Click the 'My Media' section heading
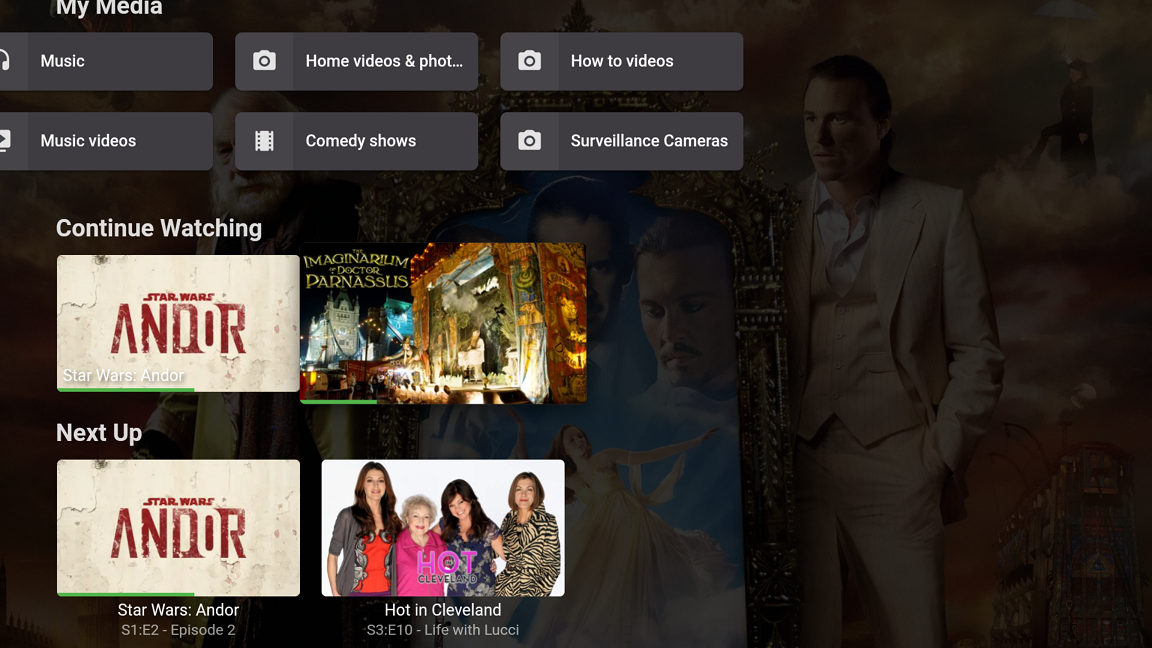The image size is (1152, 648). point(109,7)
